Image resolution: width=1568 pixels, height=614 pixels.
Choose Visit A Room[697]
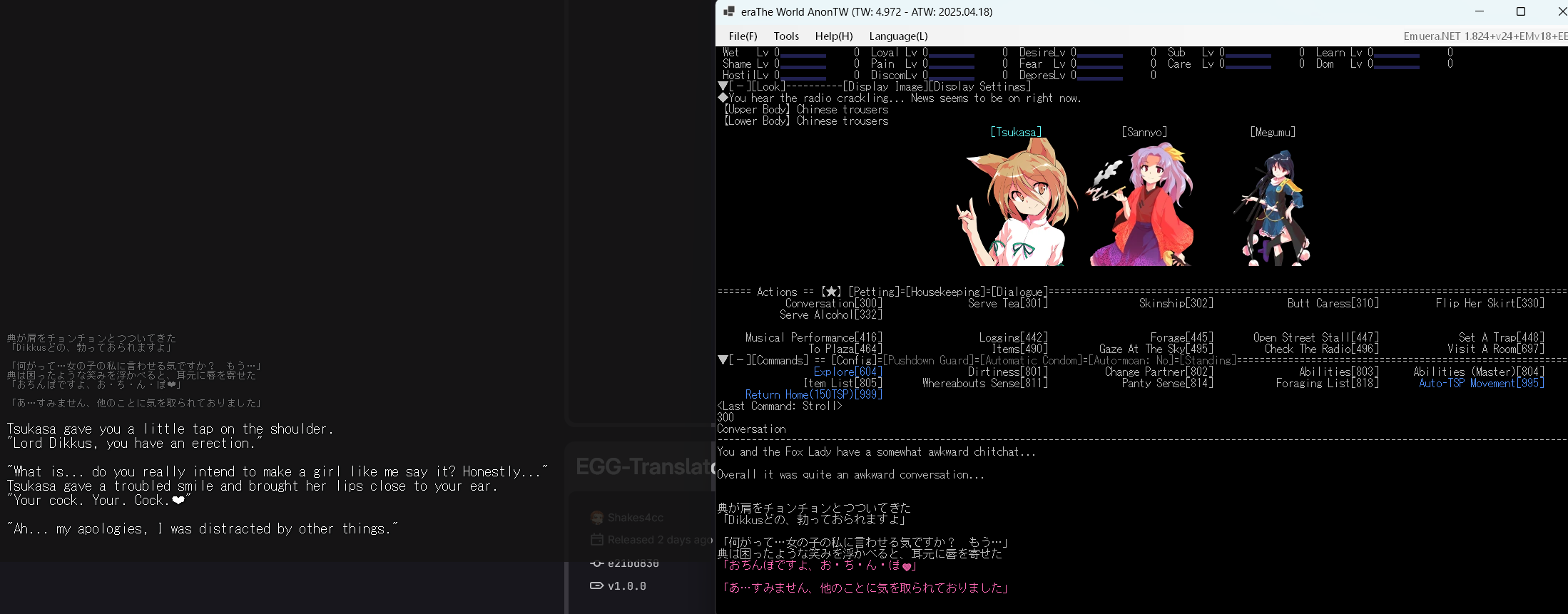(1496, 349)
